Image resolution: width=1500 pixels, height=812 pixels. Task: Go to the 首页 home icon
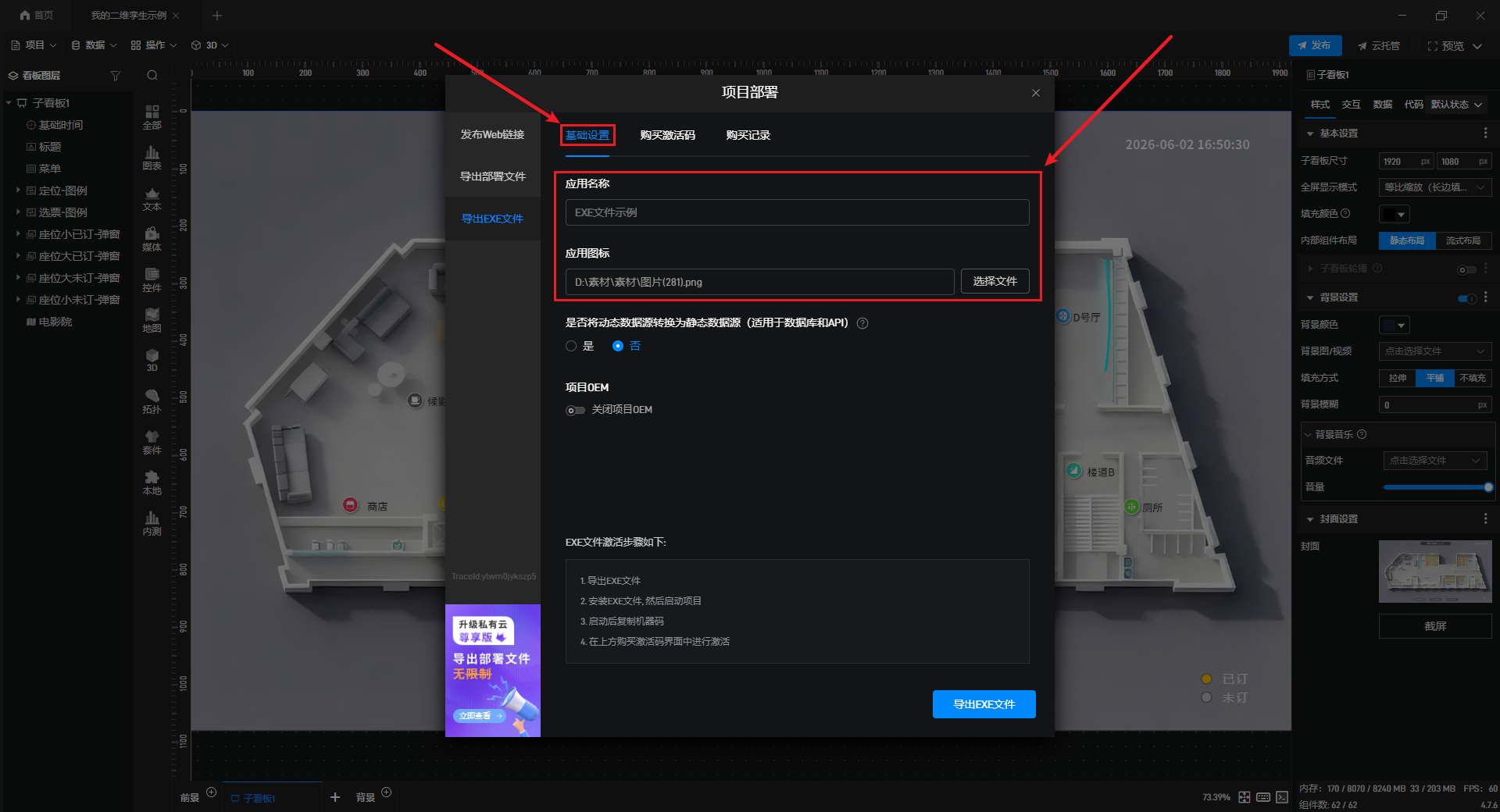[25, 15]
